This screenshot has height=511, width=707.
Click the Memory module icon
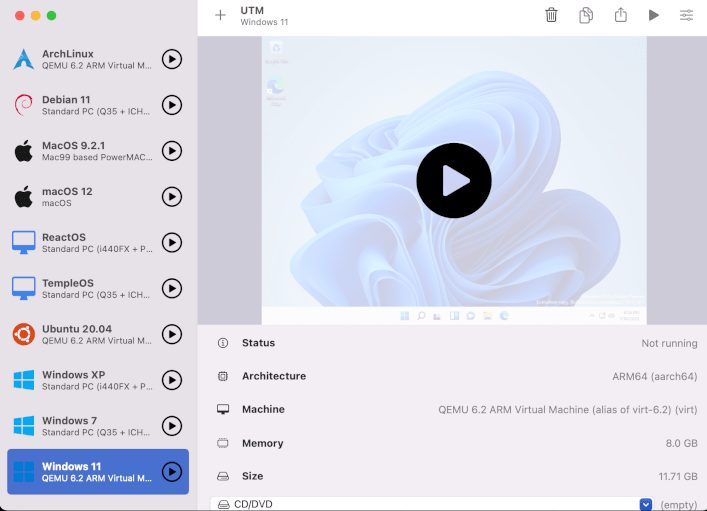click(223, 443)
